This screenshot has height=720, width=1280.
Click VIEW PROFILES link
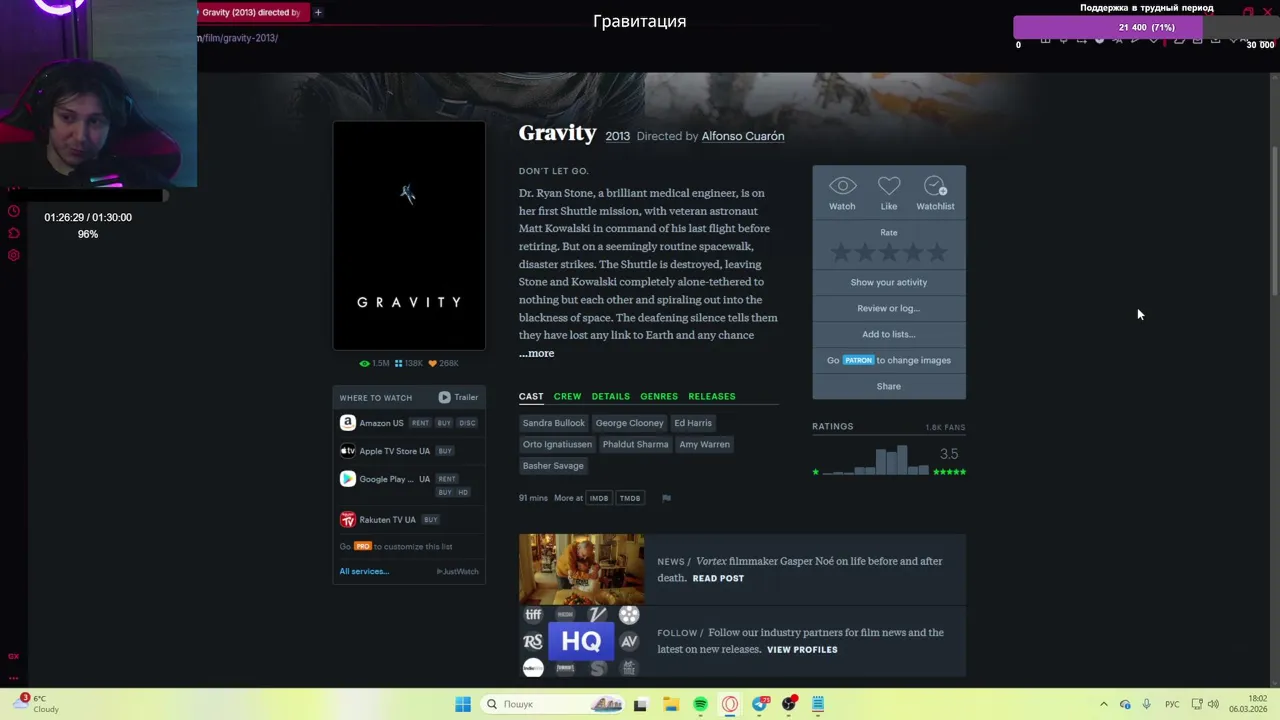[802, 650]
